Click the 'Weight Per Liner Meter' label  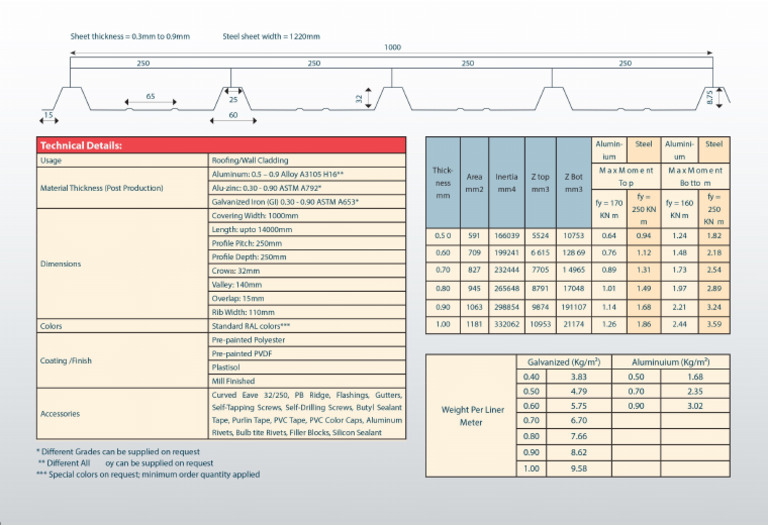(472, 416)
